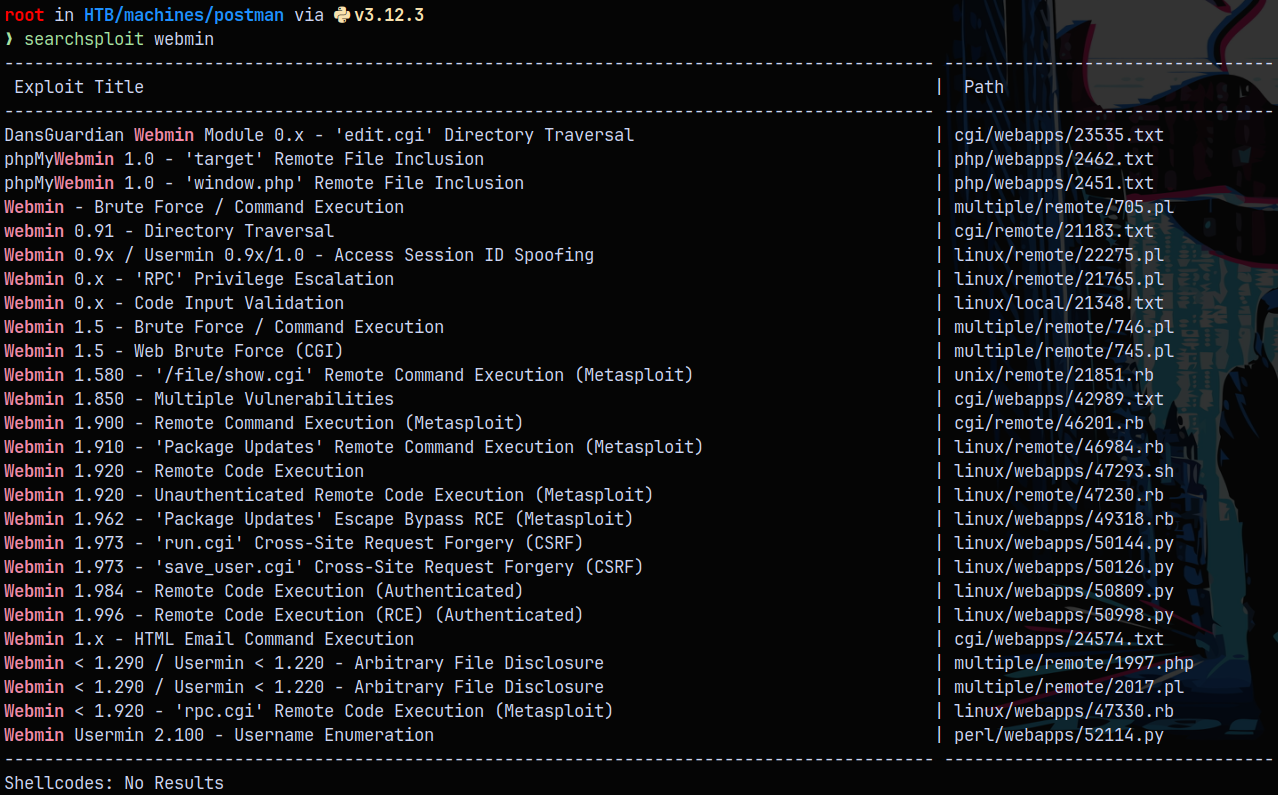
Task: Select 'Webmin 0.x - Code Input Validation' title
Action: 174,303
